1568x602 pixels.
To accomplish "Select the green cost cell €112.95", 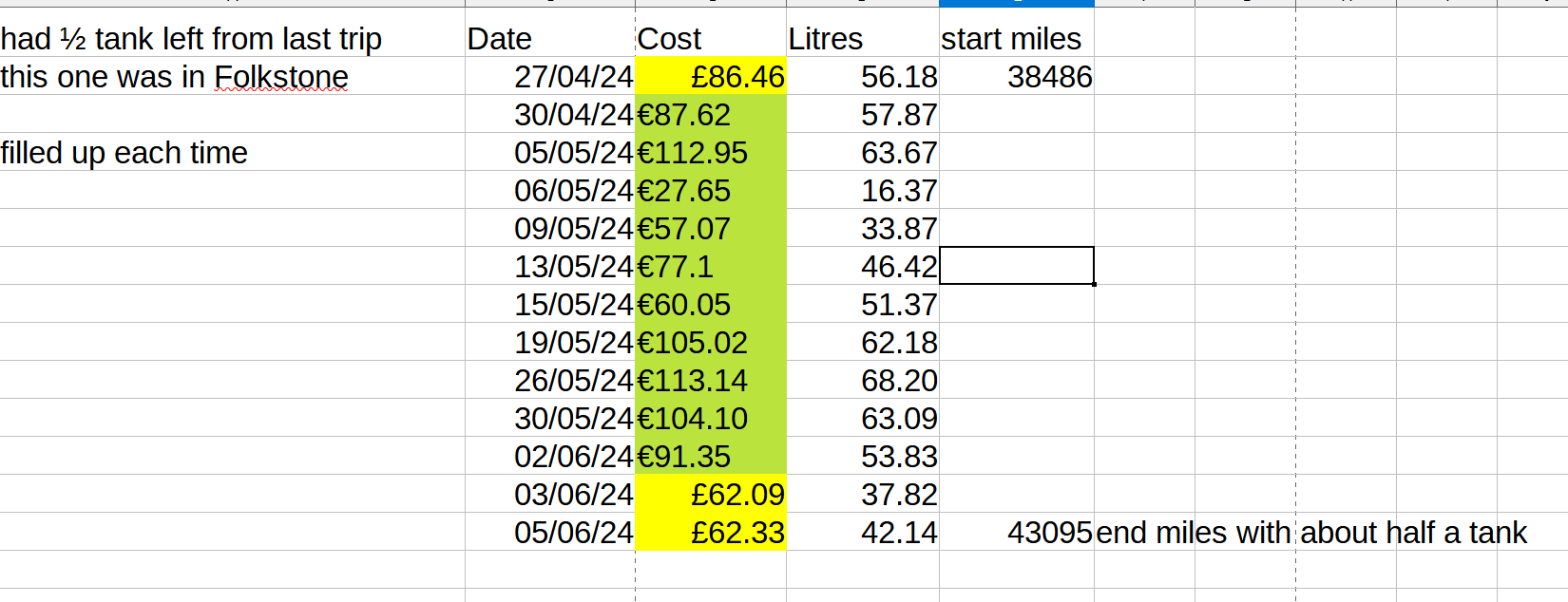I will coord(693,153).
